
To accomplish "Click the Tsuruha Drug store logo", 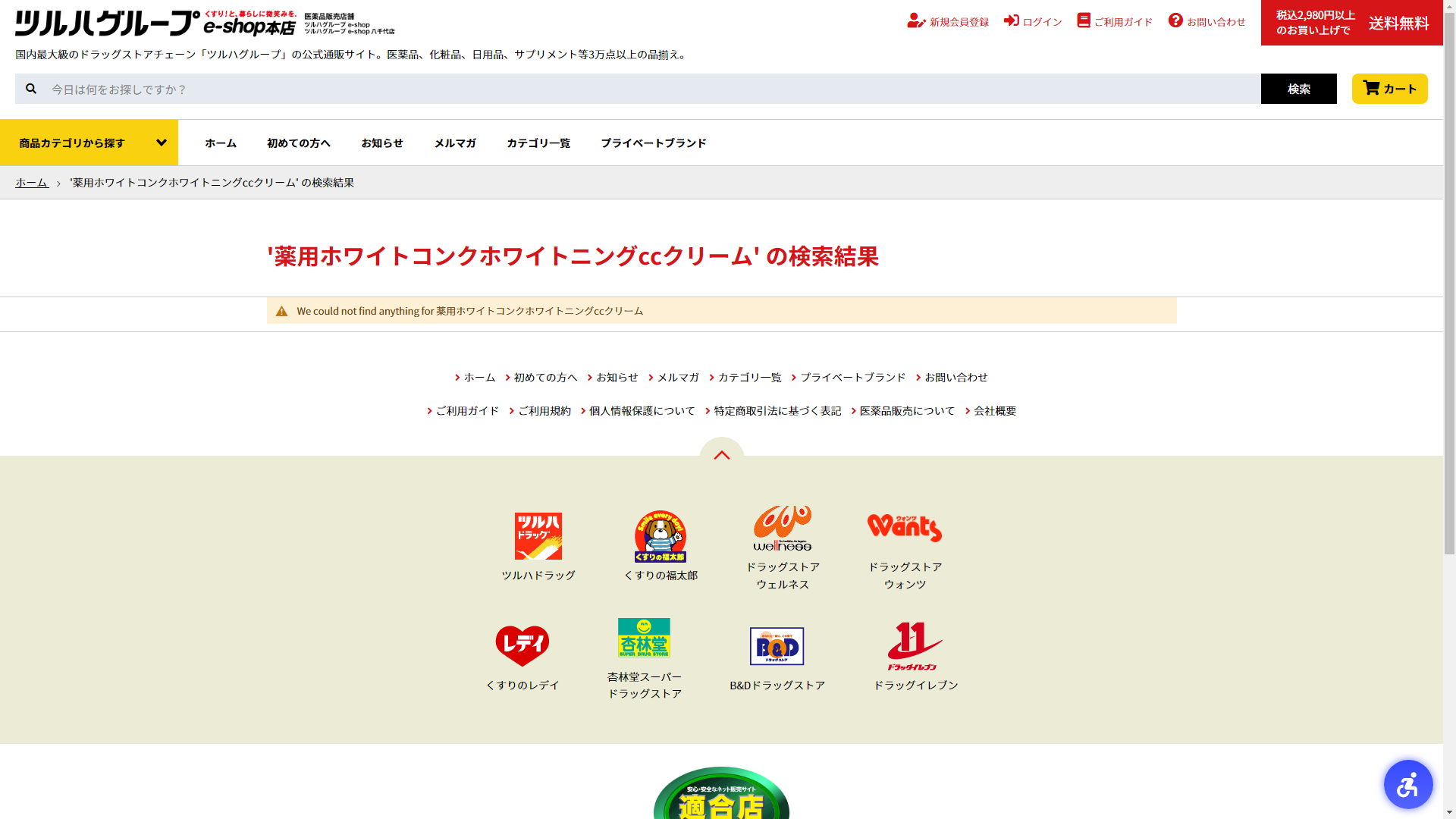I will (538, 536).
